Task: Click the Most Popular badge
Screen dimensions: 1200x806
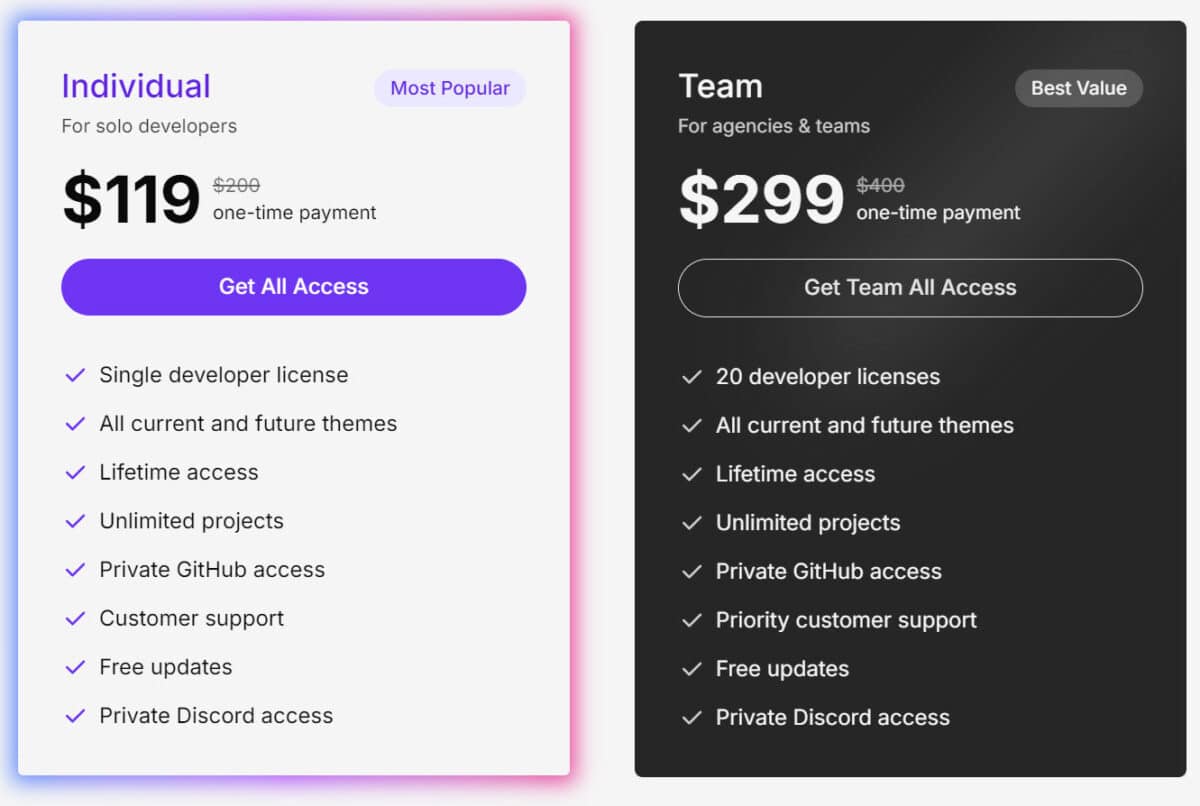Action: pyautogui.click(x=450, y=88)
